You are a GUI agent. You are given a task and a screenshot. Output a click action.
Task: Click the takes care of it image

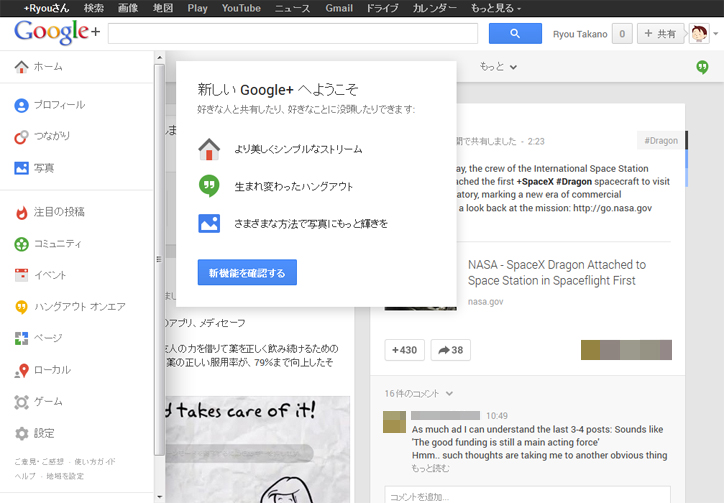click(258, 449)
